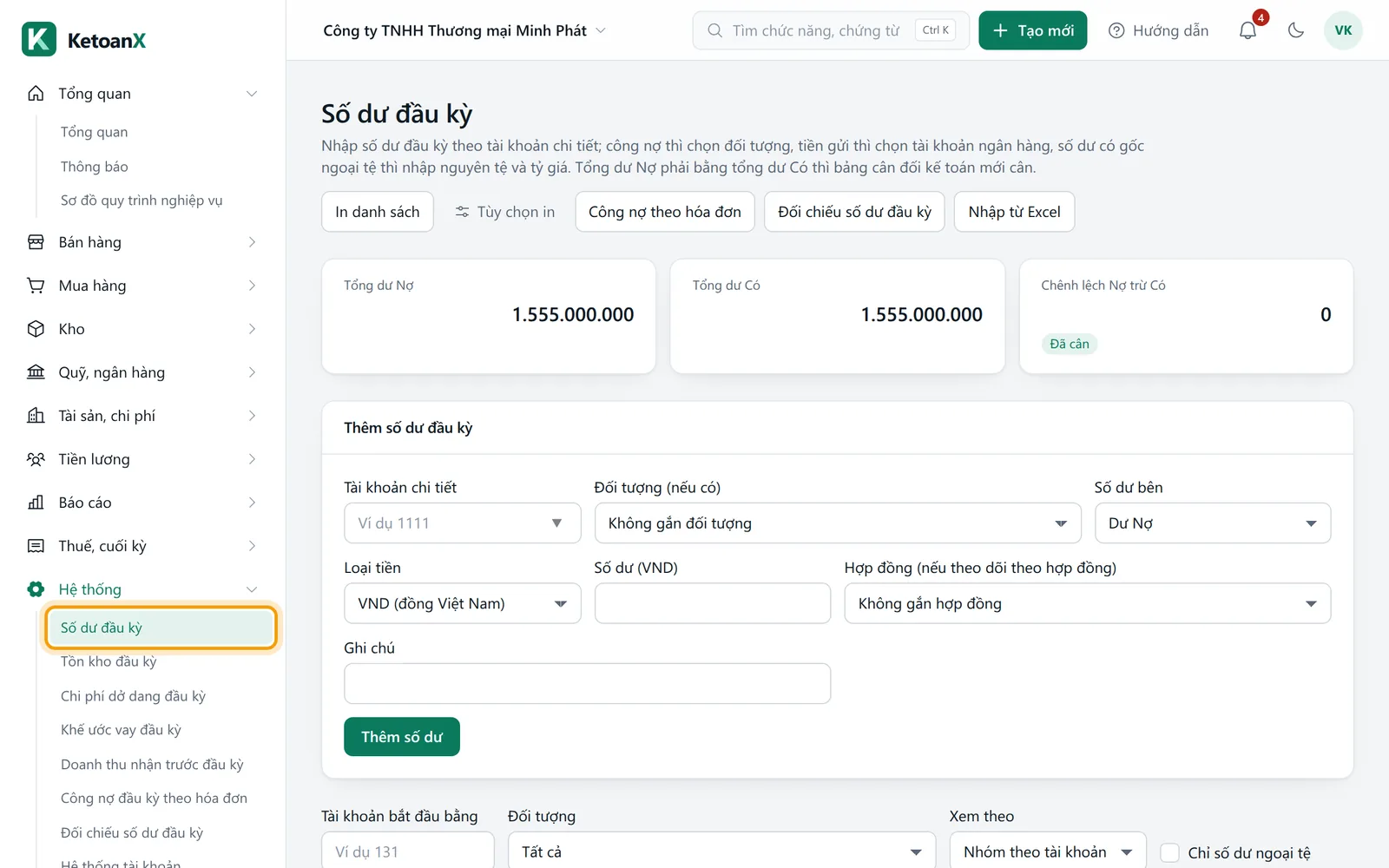Viewport: 1389px width, 868px height.
Task: Expand the Bán hàng menu chevron
Action: pyautogui.click(x=252, y=242)
